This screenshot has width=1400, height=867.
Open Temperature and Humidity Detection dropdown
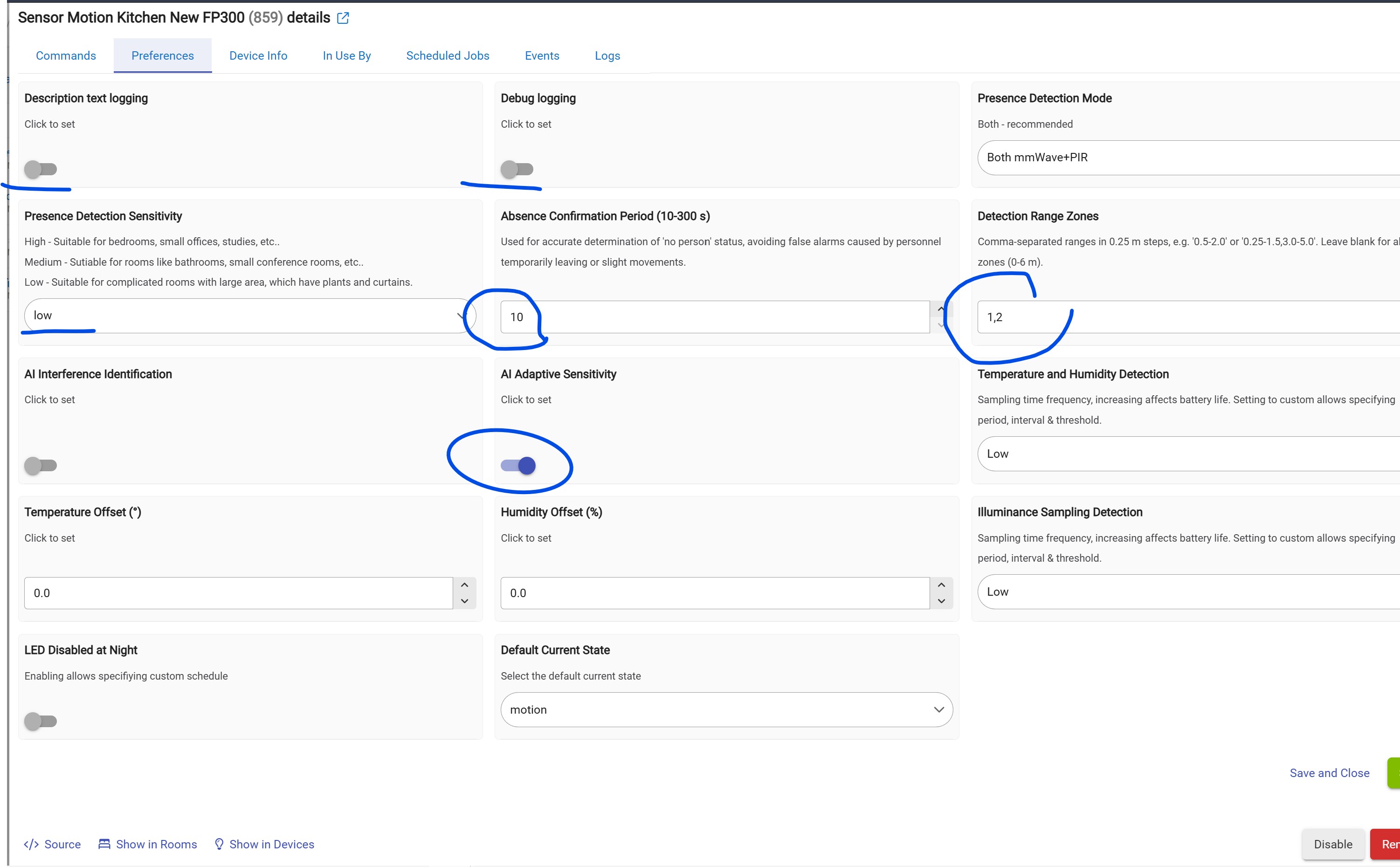coord(1188,454)
